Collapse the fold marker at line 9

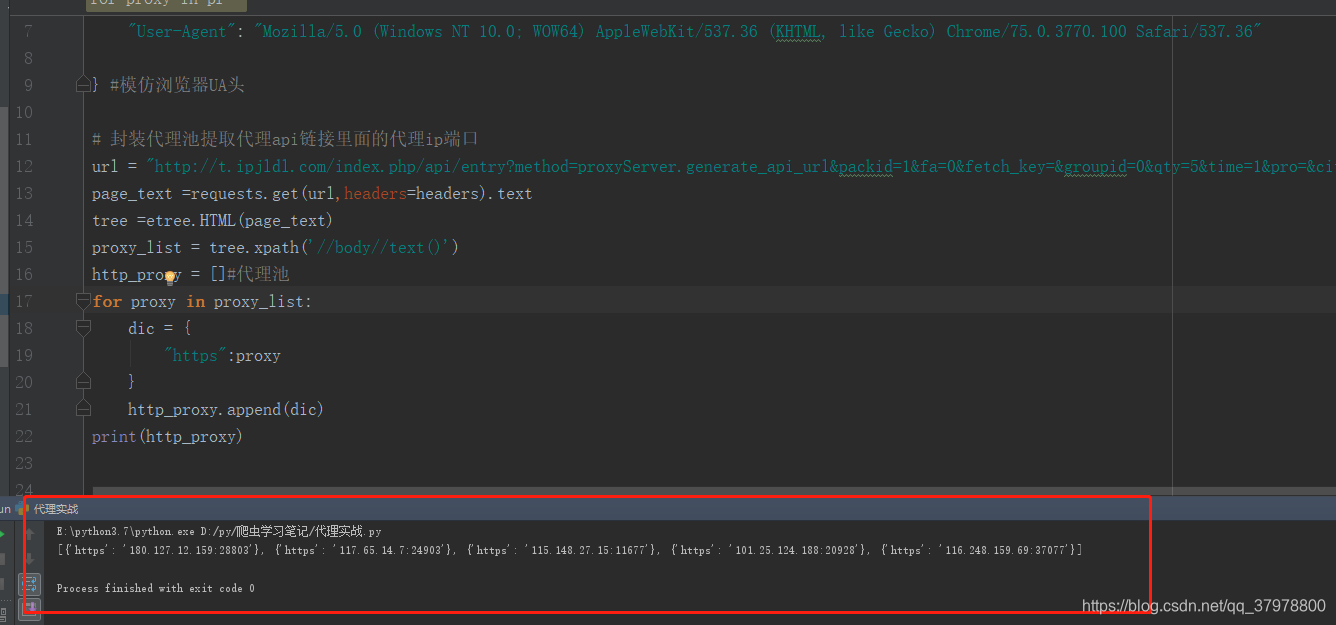click(83, 85)
